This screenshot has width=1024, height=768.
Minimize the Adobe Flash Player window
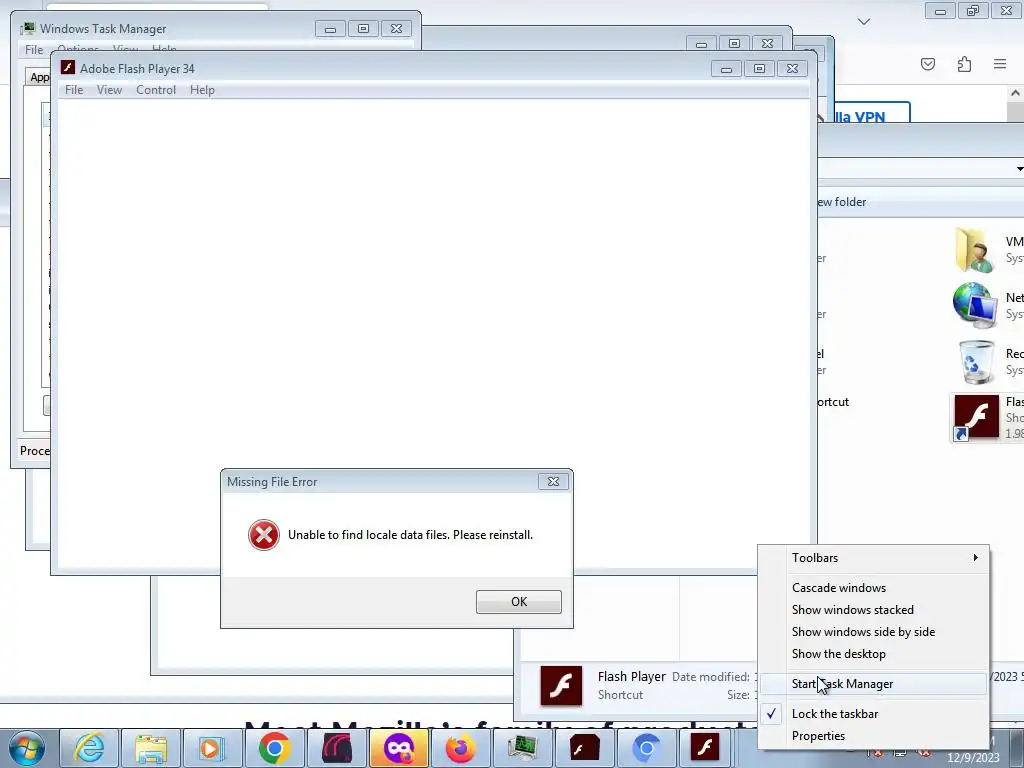point(726,69)
